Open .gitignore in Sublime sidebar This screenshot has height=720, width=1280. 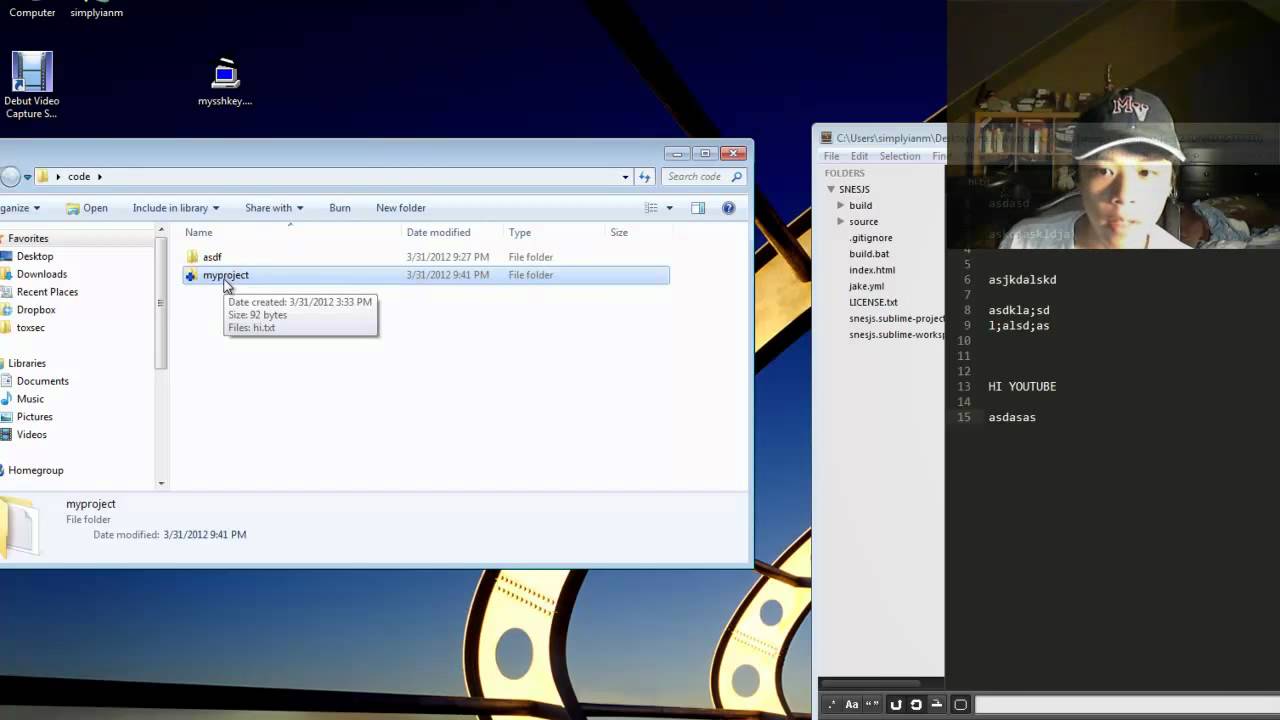tap(871, 238)
